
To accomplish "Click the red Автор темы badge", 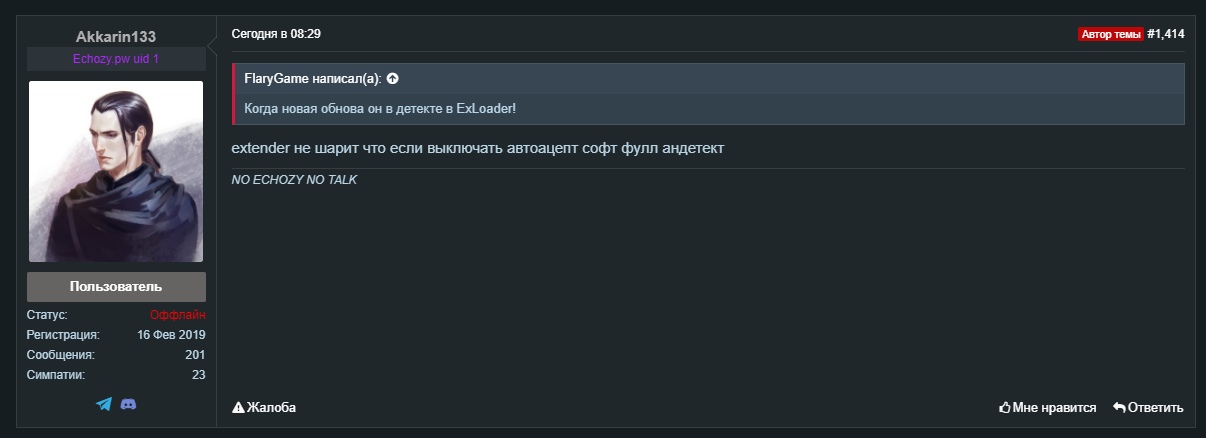I will tap(1110, 34).
